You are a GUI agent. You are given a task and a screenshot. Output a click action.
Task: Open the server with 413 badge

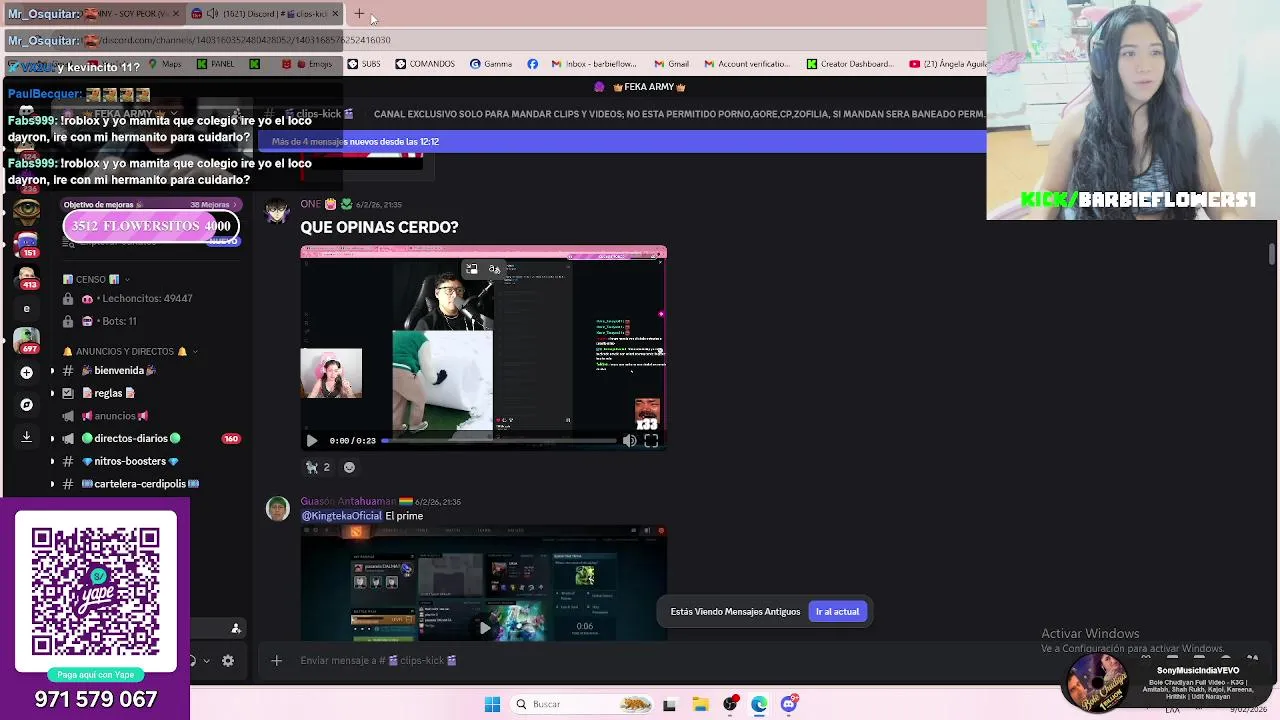(x=27, y=276)
